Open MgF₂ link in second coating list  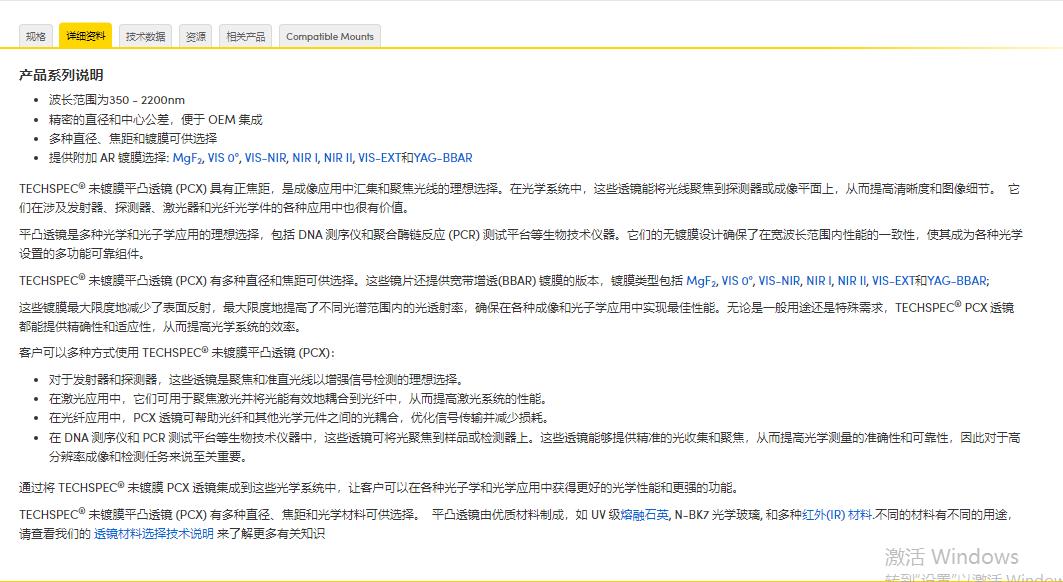pyautogui.click(x=701, y=281)
